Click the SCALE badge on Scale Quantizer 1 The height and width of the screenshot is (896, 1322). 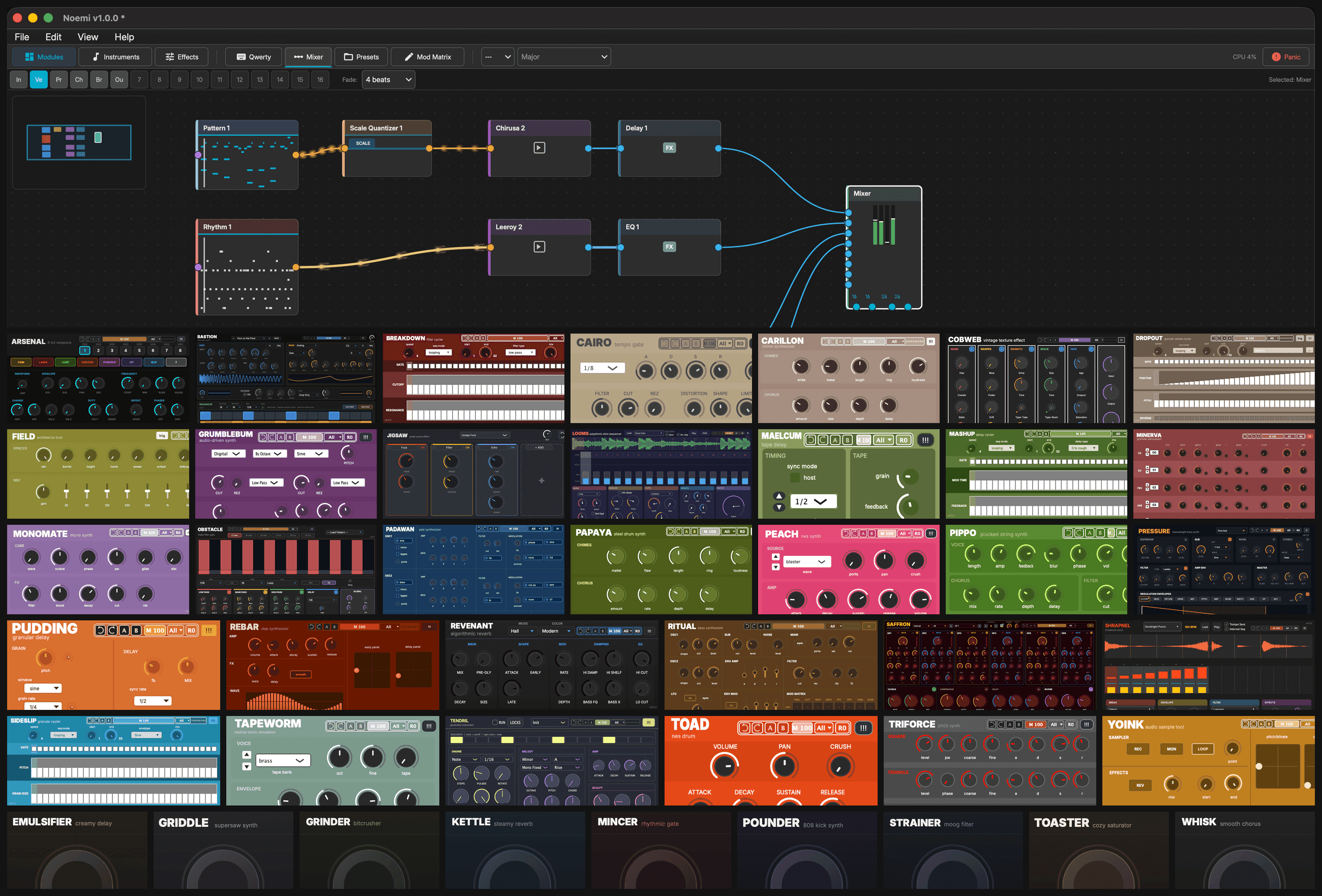click(363, 143)
